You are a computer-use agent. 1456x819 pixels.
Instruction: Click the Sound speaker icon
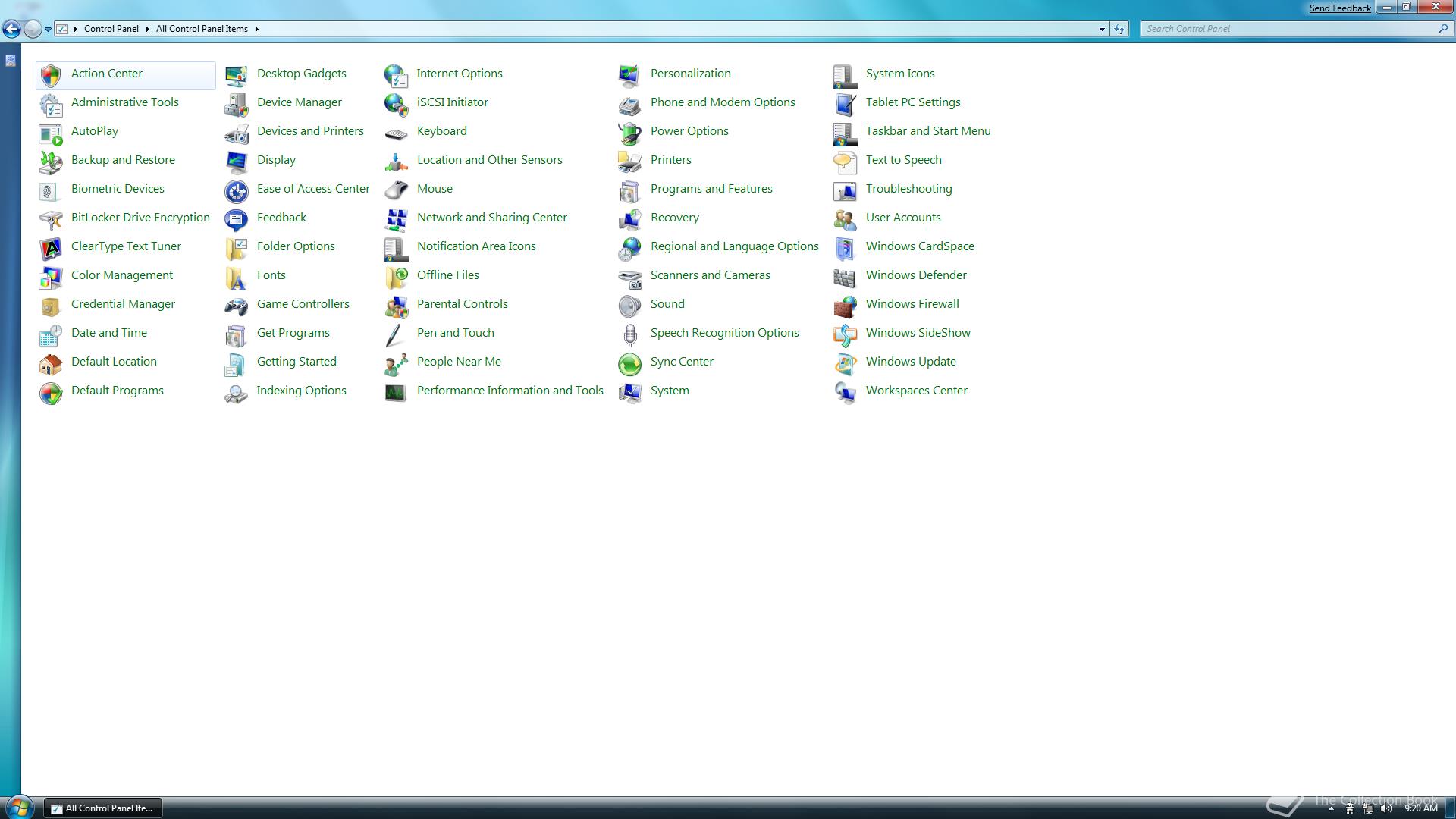coord(630,306)
